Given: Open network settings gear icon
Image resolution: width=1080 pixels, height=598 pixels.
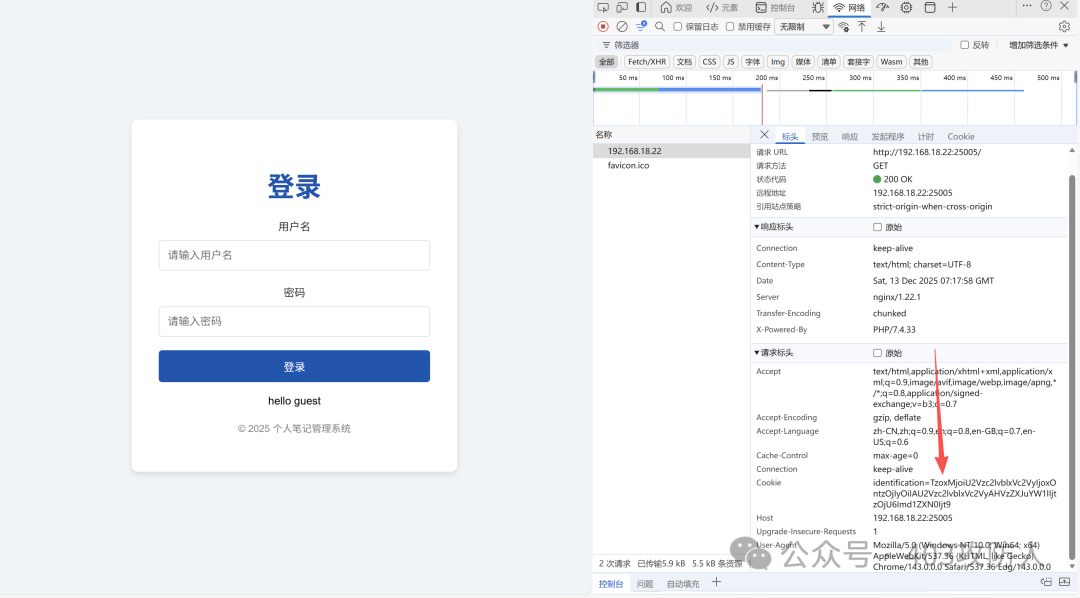Looking at the screenshot, I should coord(1064,27).
